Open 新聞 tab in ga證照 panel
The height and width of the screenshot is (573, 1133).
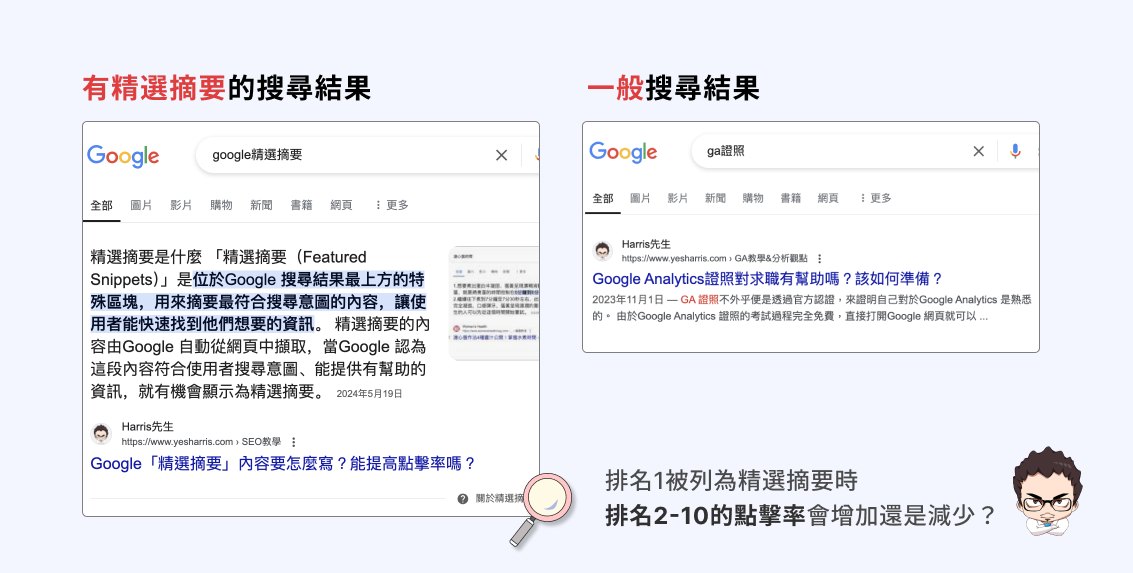click(x=715, y=198)
